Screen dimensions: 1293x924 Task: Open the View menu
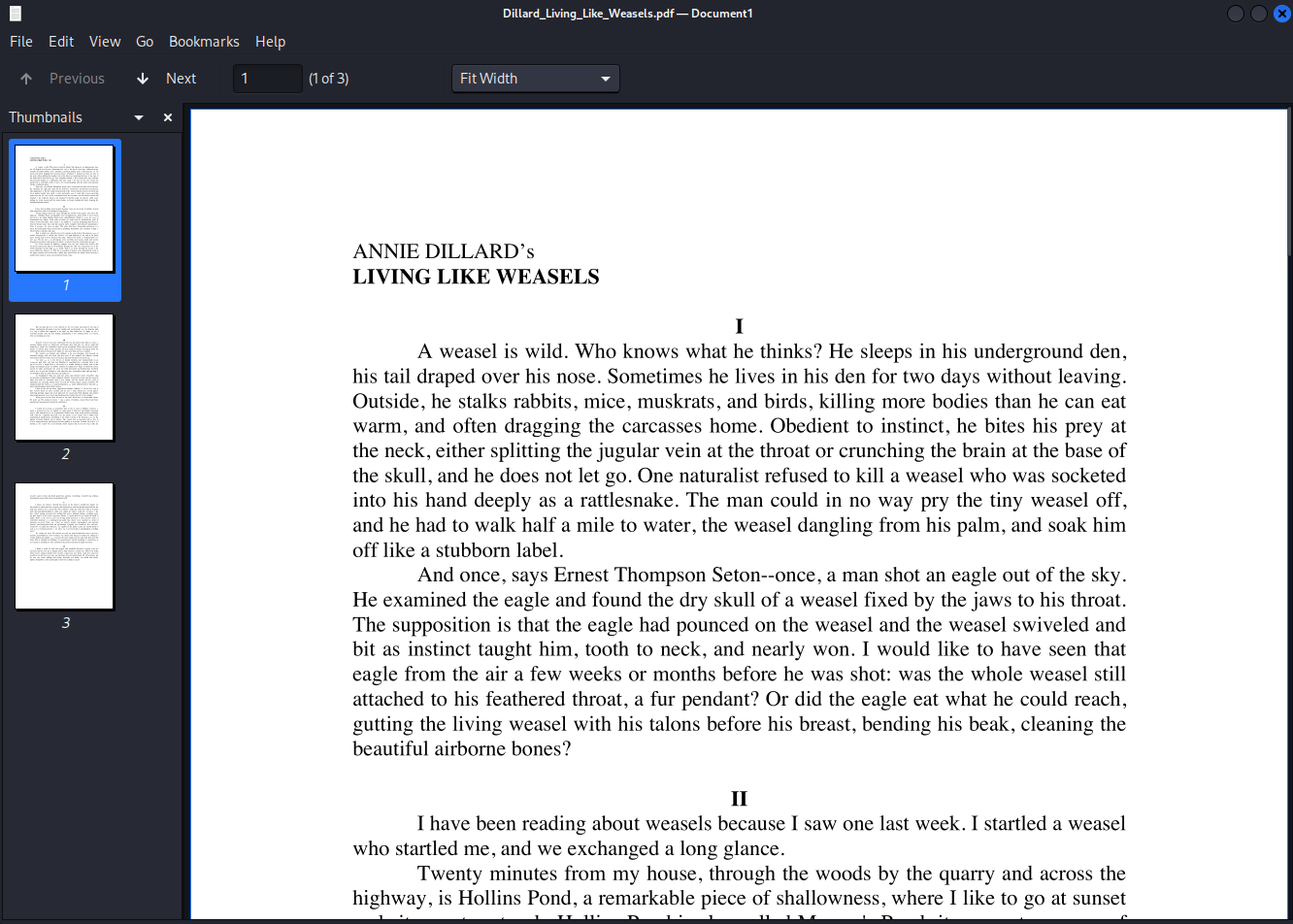point(105,42)
